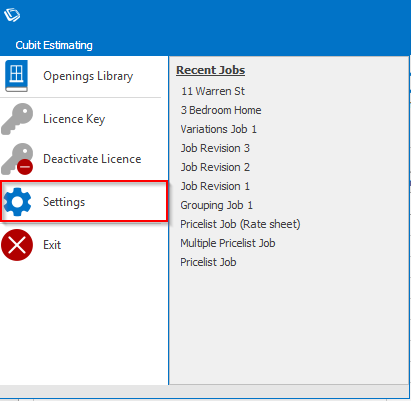
Task: Click the Cubit application logo icon
Action: click(12, 15)
